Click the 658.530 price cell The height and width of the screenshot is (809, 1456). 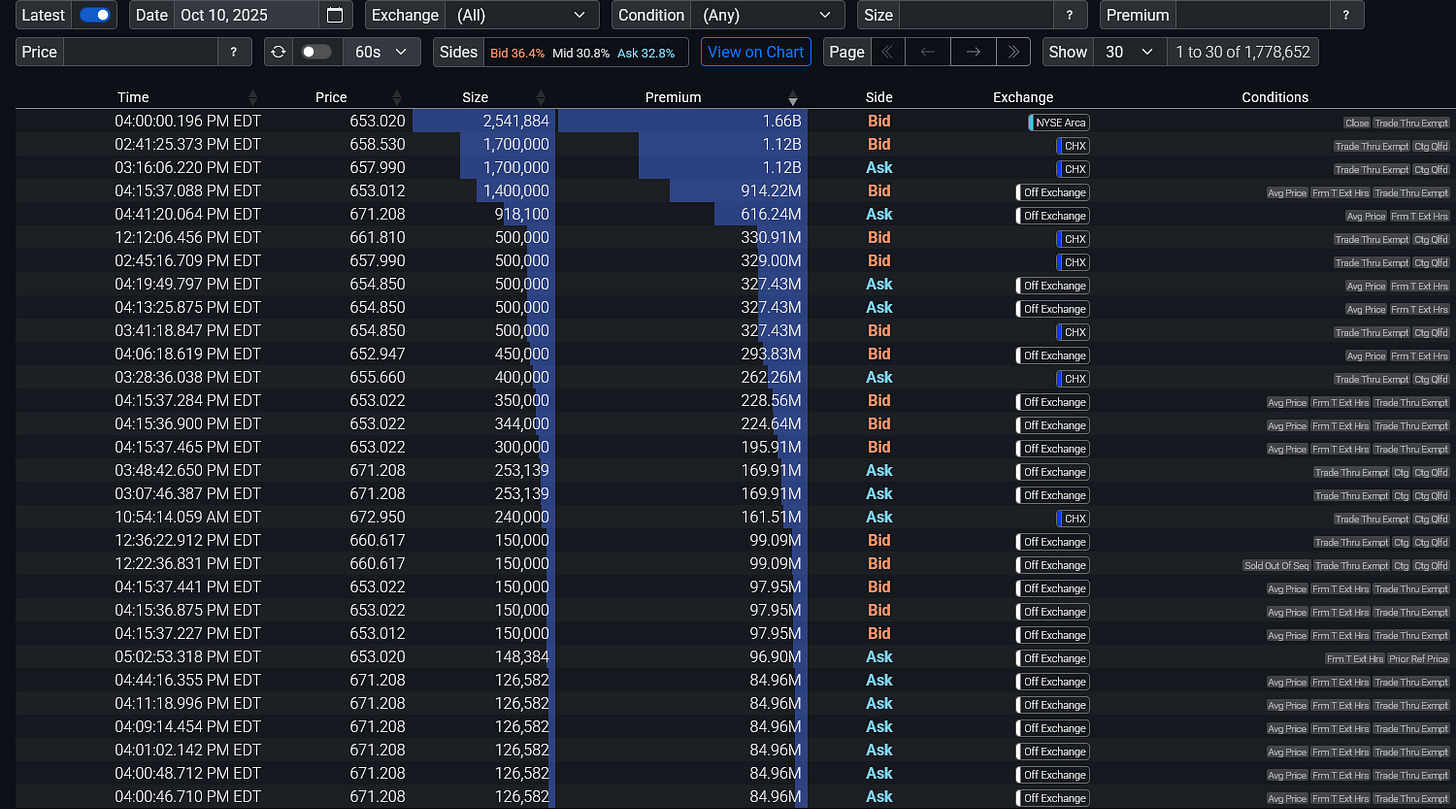(377, 144)
